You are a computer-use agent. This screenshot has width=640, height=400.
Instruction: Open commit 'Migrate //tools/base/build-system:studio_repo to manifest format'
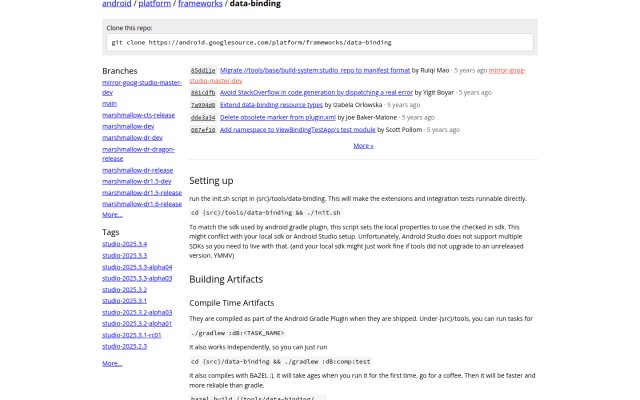tap(315, 70)
